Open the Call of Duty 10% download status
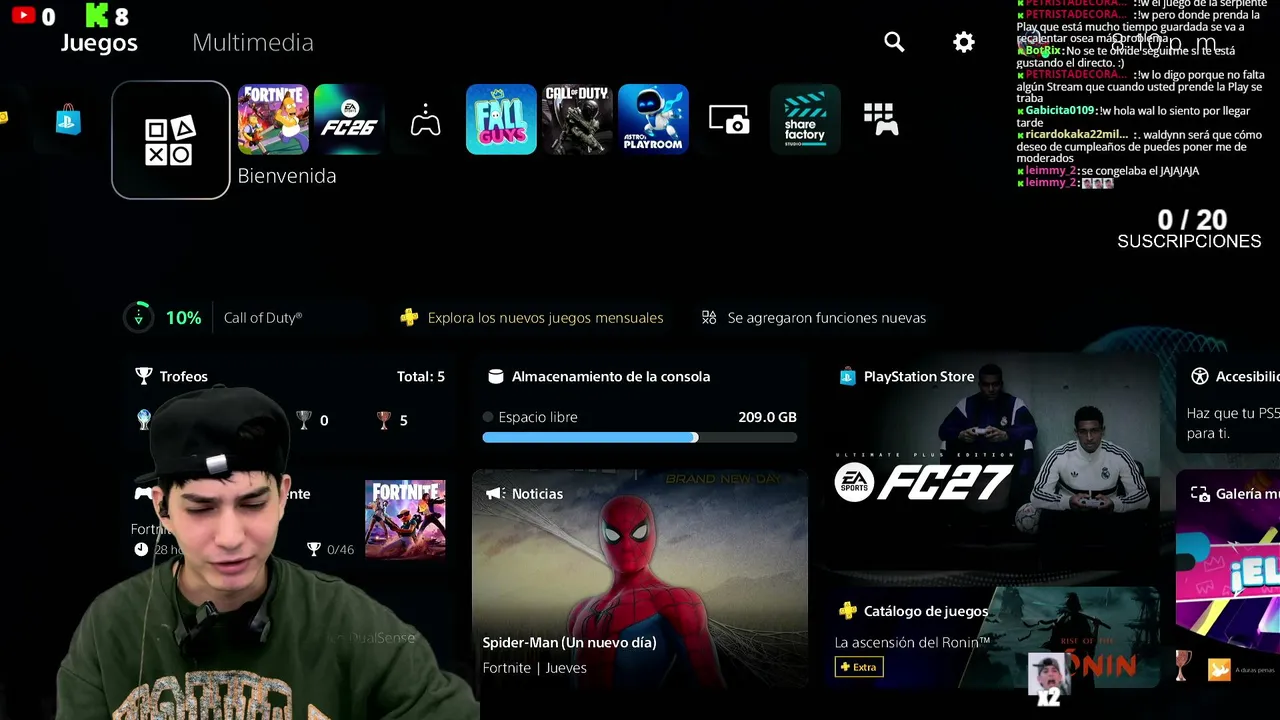1280x720 pixels. [213, 317]
